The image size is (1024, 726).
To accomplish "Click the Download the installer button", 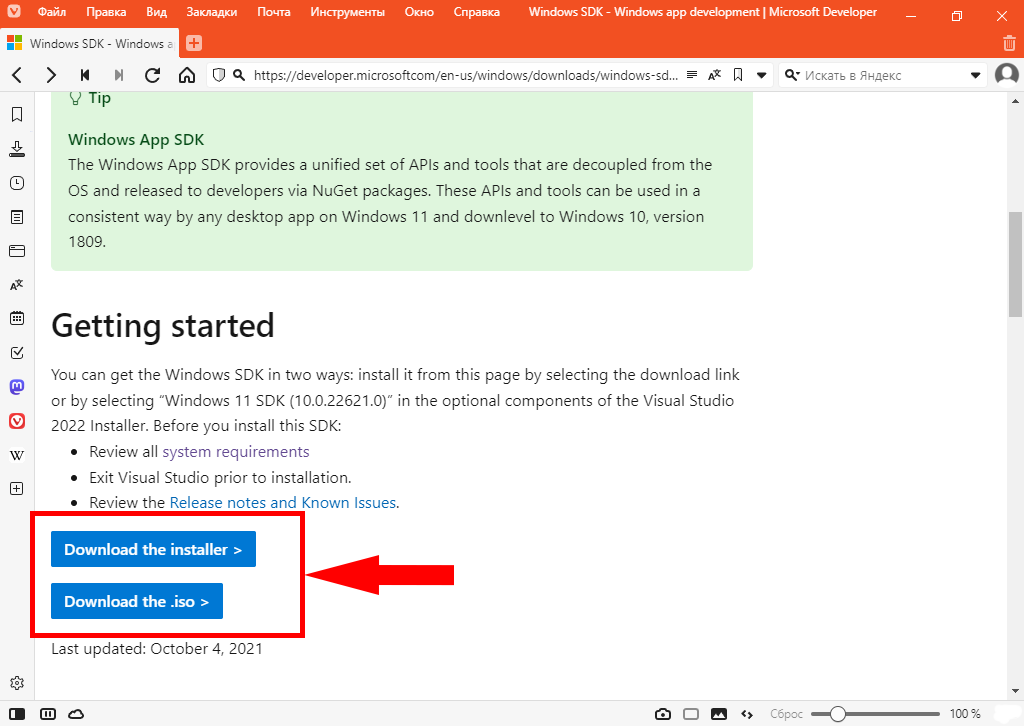I will tap(153, 549).
